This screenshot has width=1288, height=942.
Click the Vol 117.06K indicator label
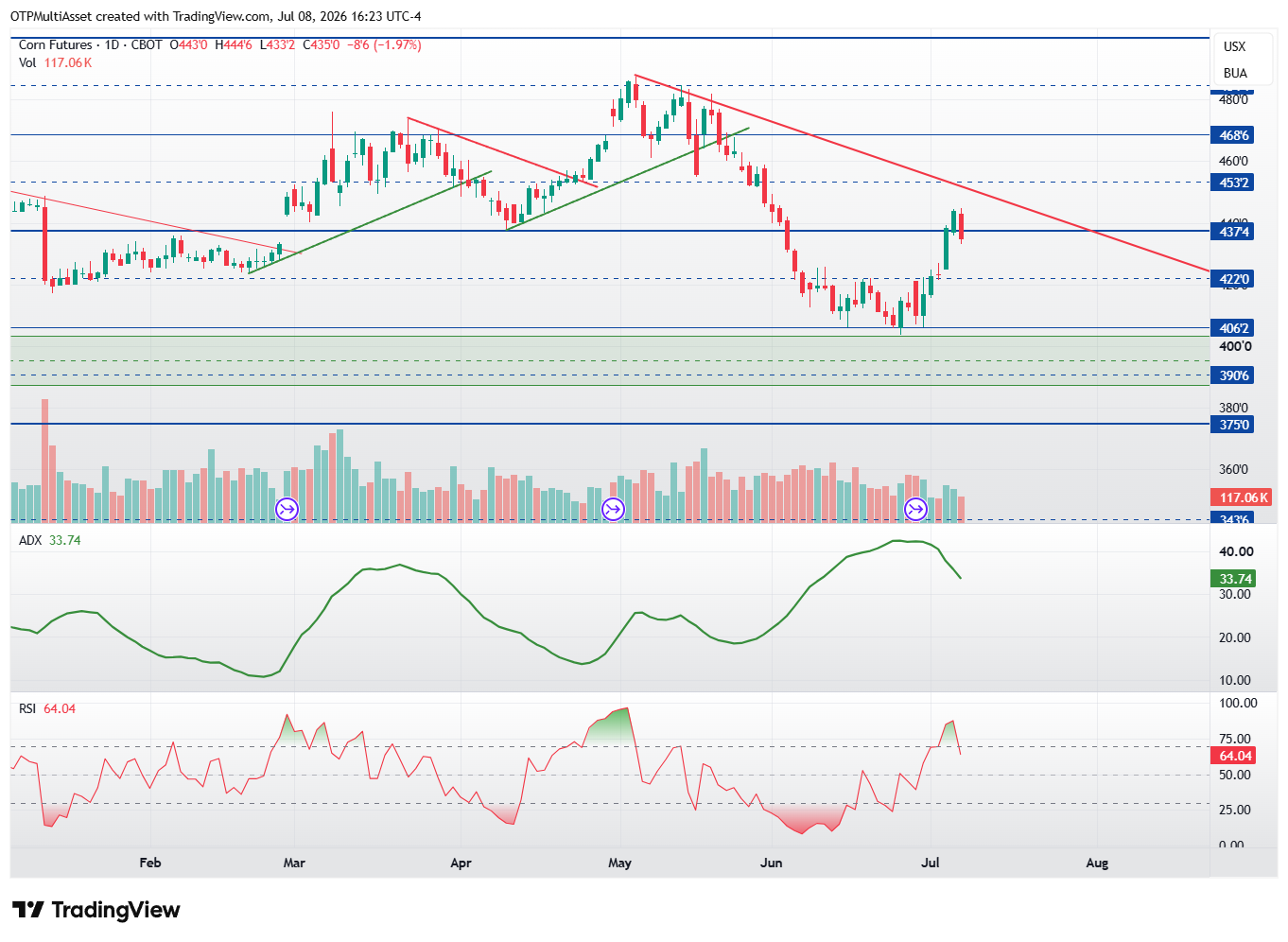click(55, 62)
